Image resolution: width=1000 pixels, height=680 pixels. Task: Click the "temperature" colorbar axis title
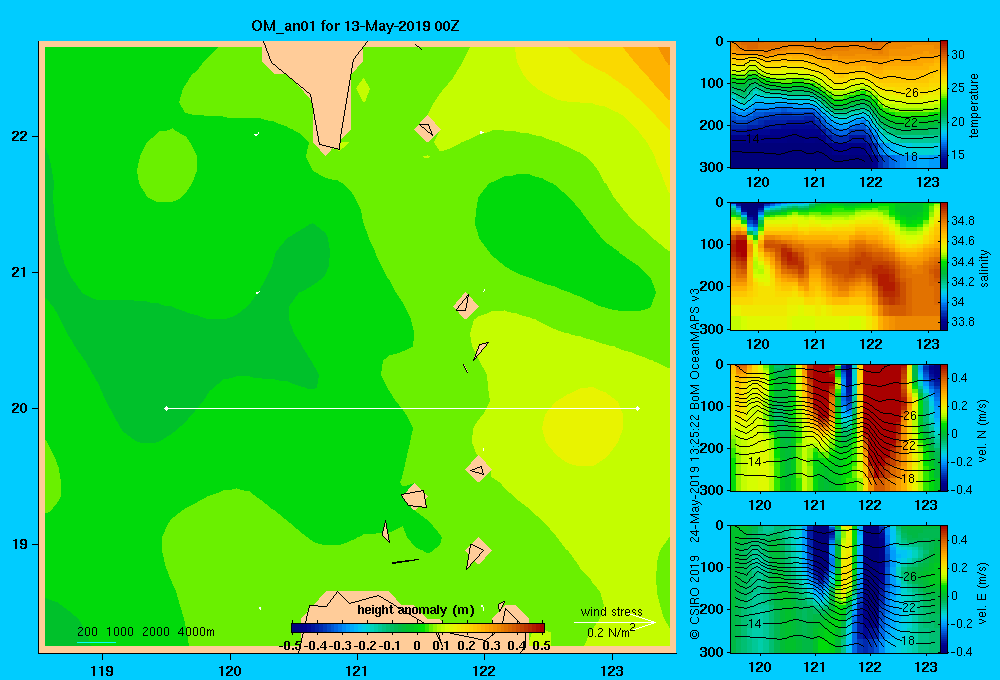pos(974,105)
